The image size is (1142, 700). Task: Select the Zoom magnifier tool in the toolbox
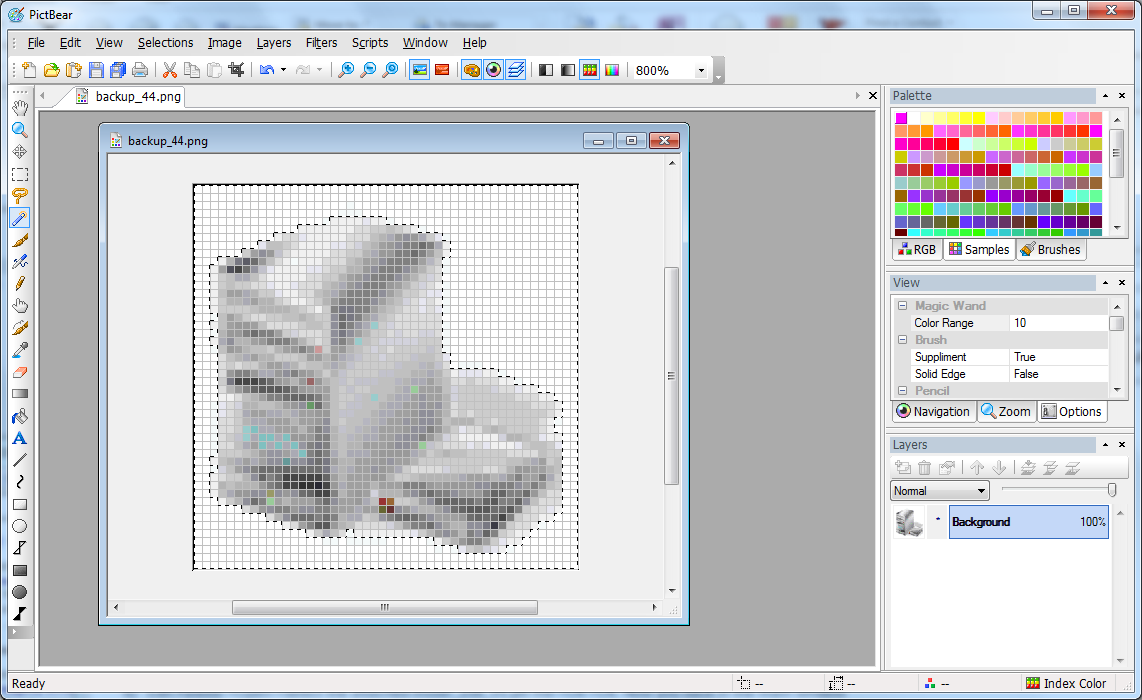click(x=19, y=130)
